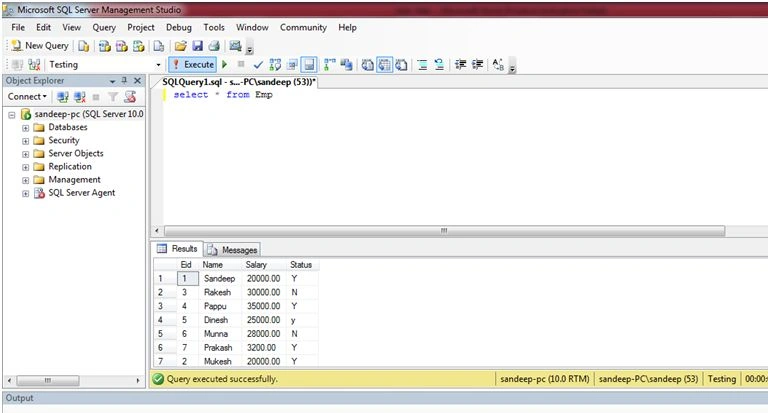Close the Object Explorer panel
The width and height of the screenshot is (768, 413).
(x=138, y=80)
